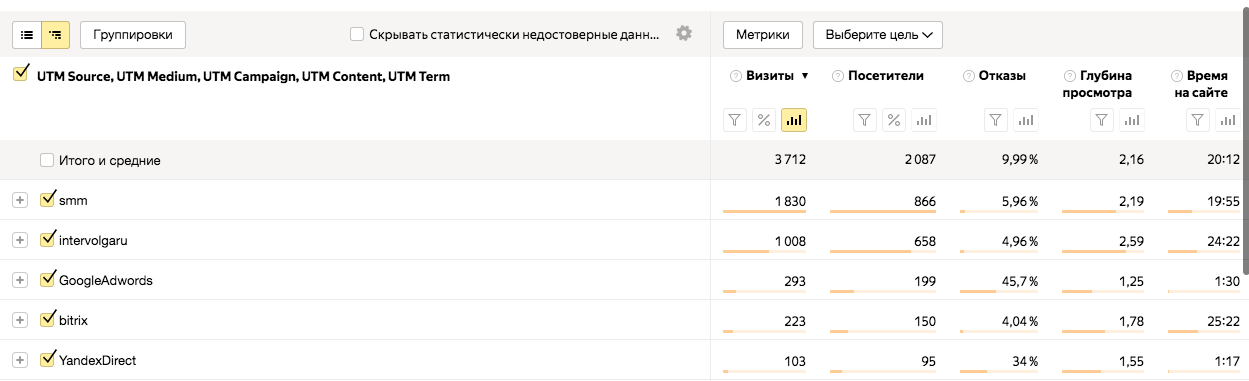Filter by Посетители funnel icon
The width and height of the screenshot is (1249, 381).
pyautogui.click(x=866, y=120)
